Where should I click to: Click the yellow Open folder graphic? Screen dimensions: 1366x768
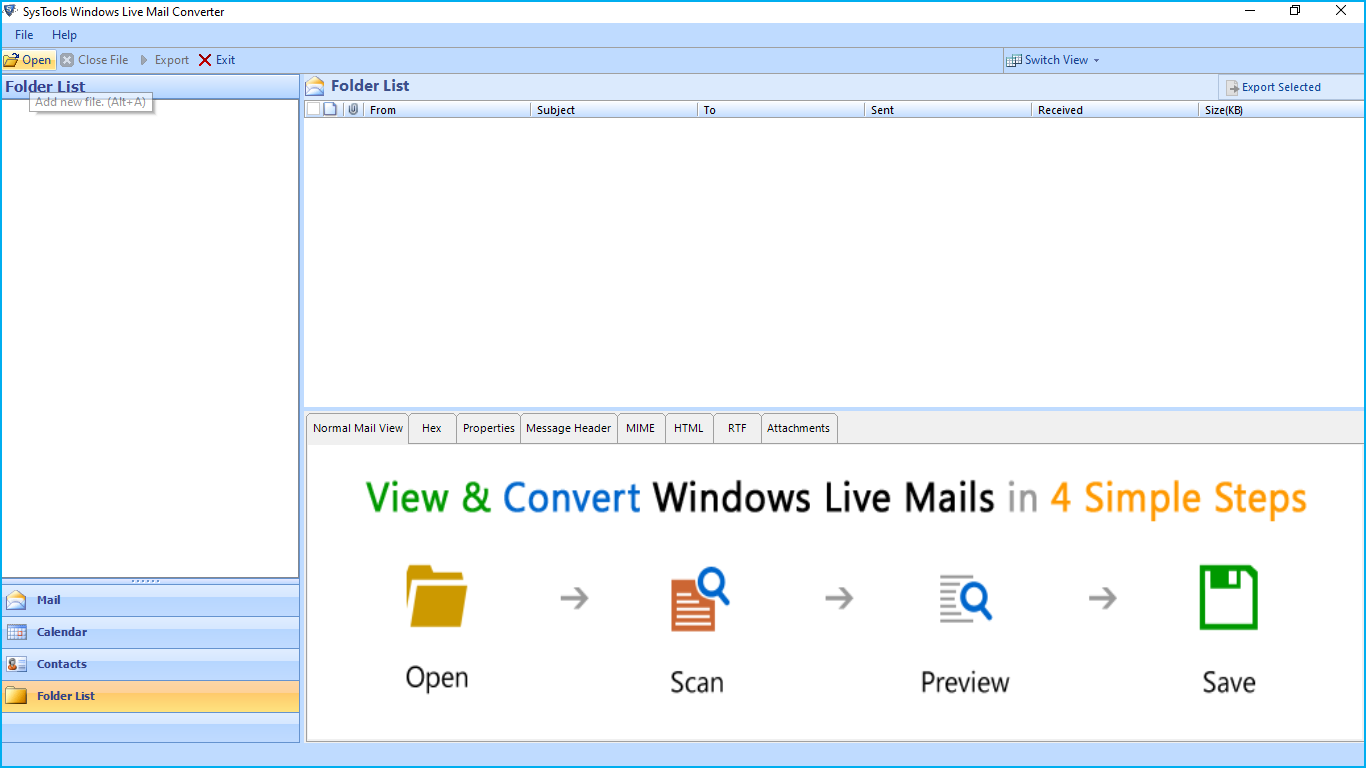[x=437, y=596]
